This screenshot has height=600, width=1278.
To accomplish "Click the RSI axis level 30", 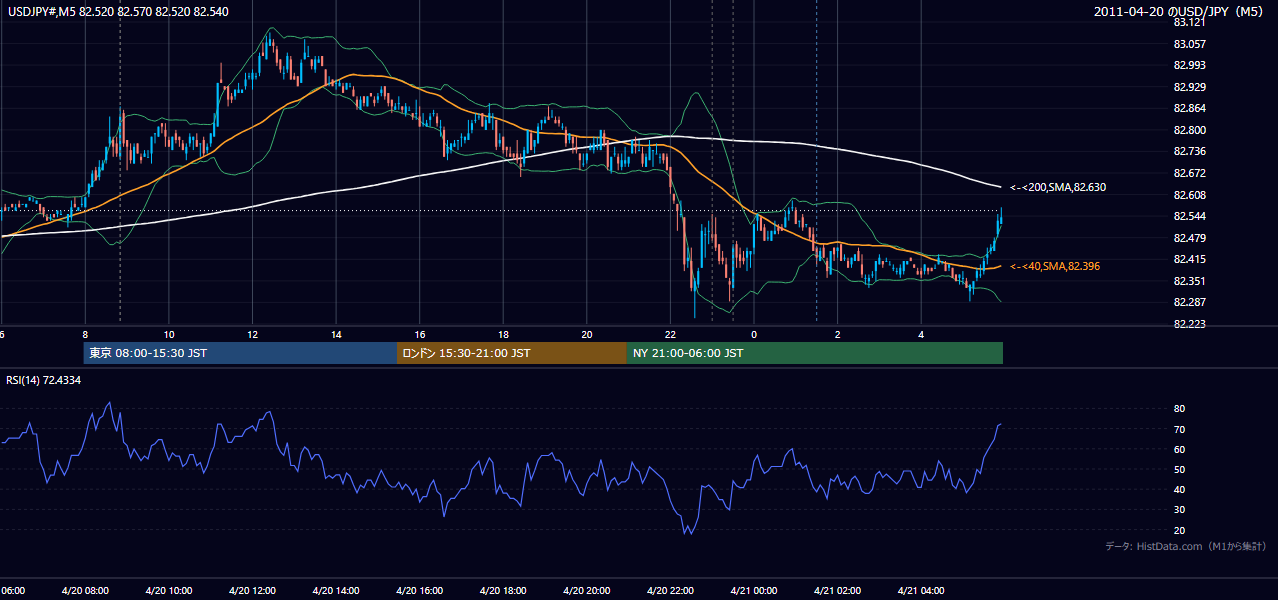I will [x=1180, y=510].
